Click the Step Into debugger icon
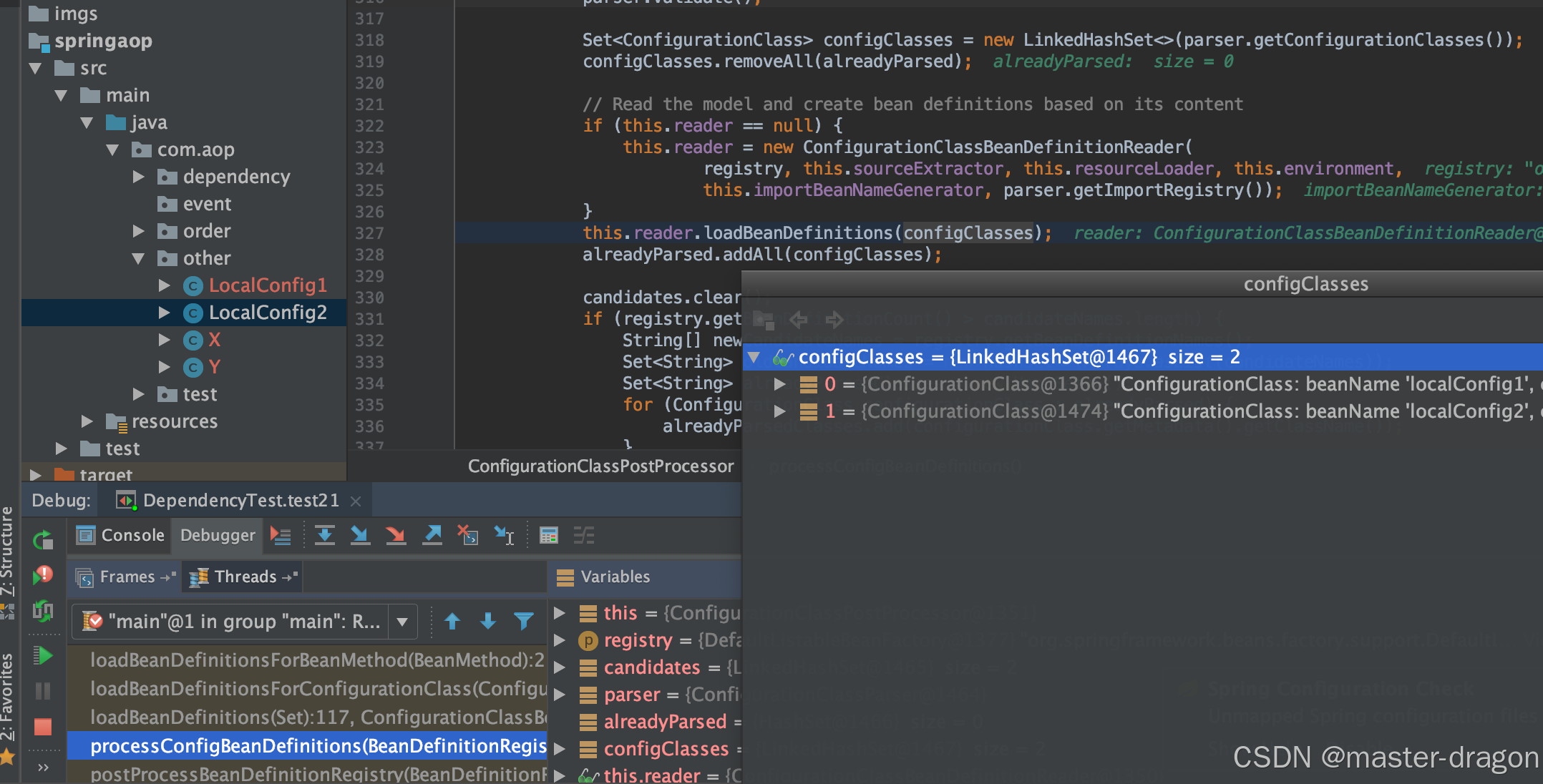The width and height of the screenshot is (1543, 784). (359, 535)
